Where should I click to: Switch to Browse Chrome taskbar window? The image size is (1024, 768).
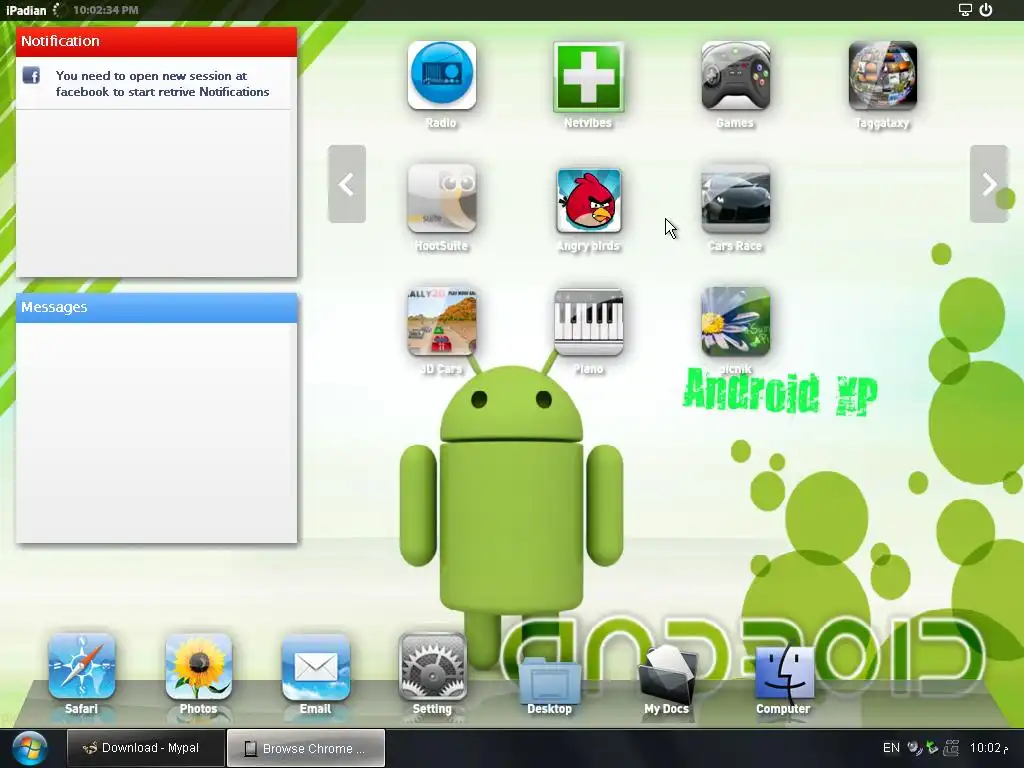pyautogui.click(x=306, y=748)
